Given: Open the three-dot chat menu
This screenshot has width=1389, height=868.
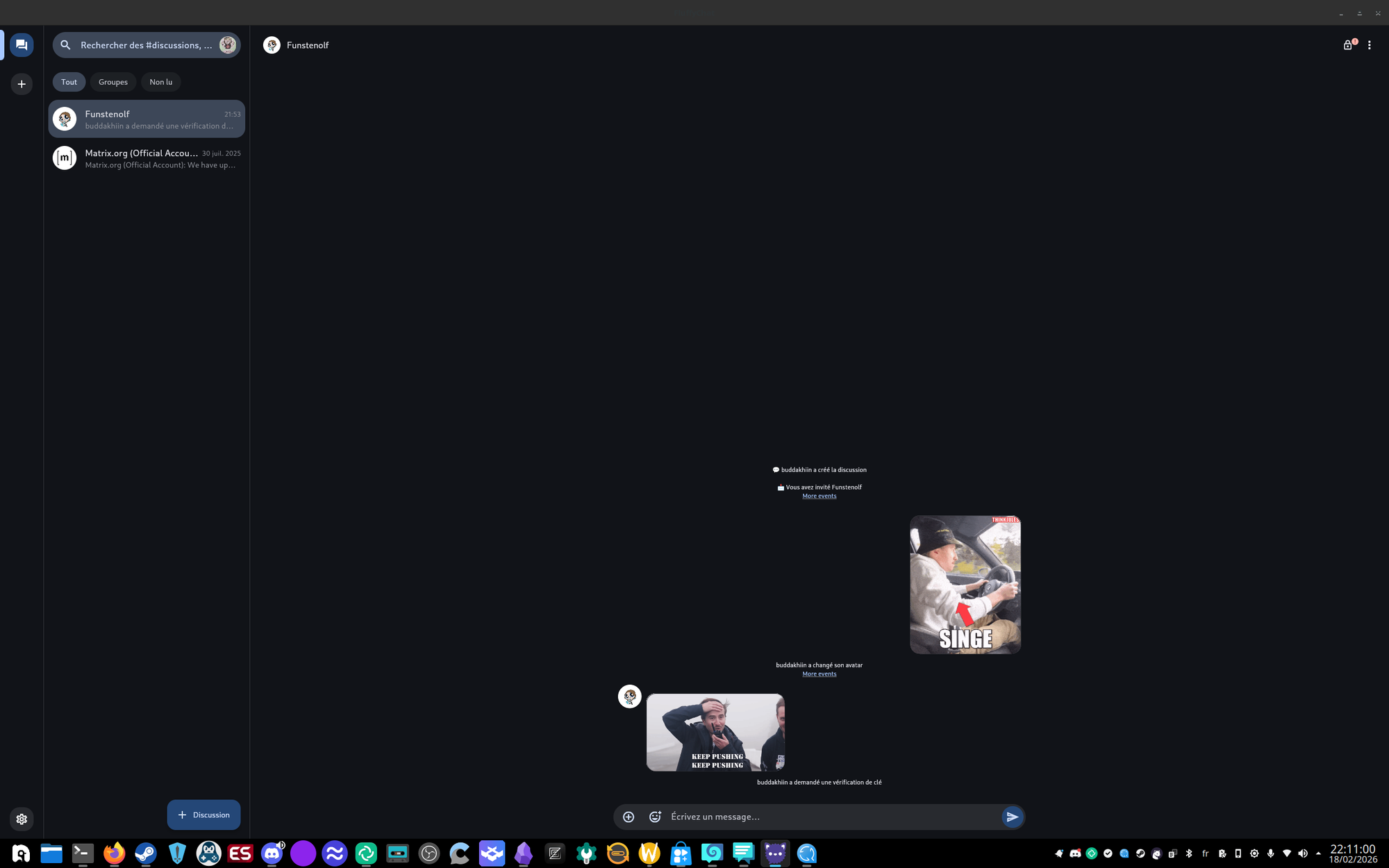Looking at the screenshot, I should point(1369,45).
